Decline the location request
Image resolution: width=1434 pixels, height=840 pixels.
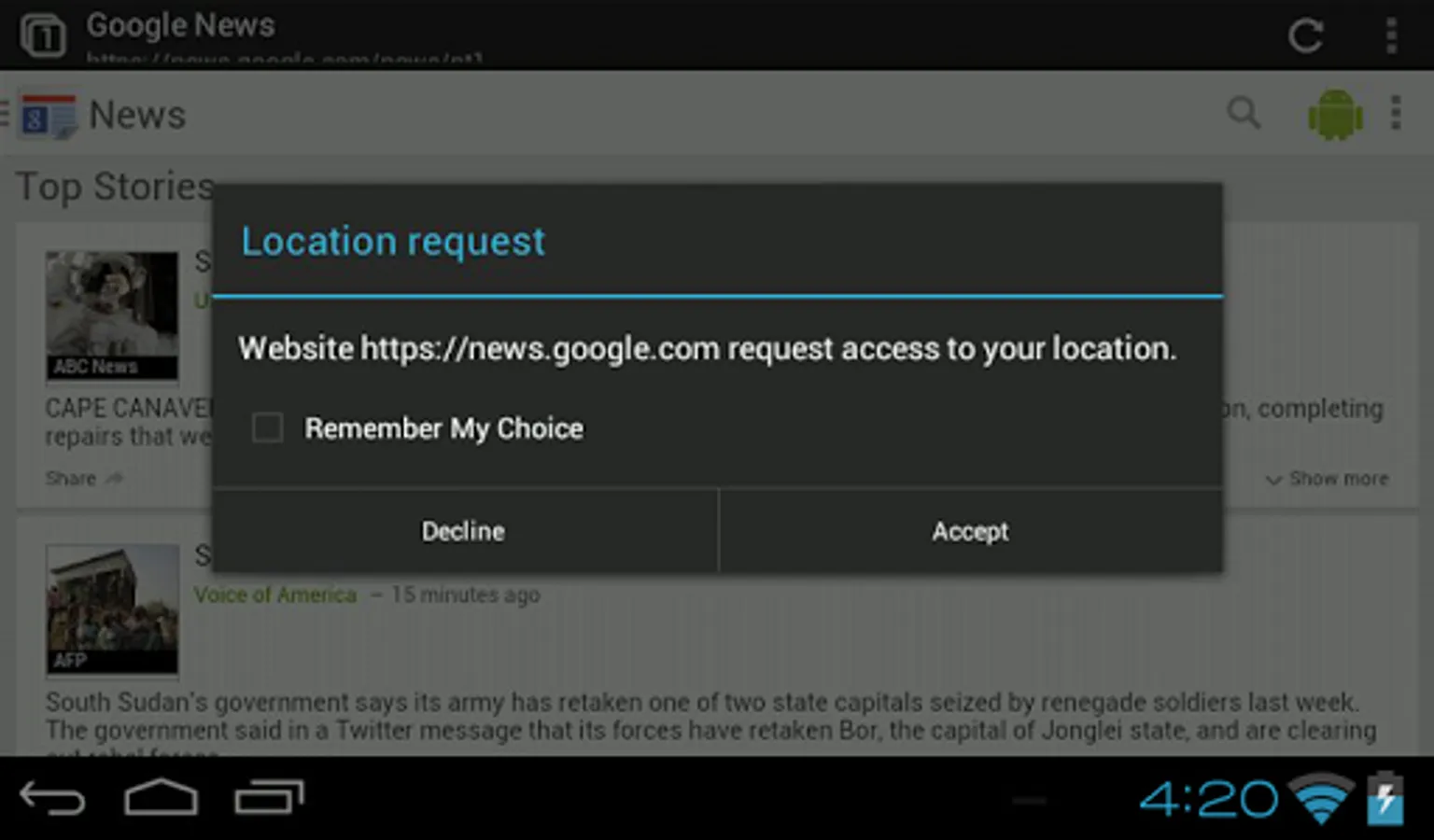pos(465,531)
